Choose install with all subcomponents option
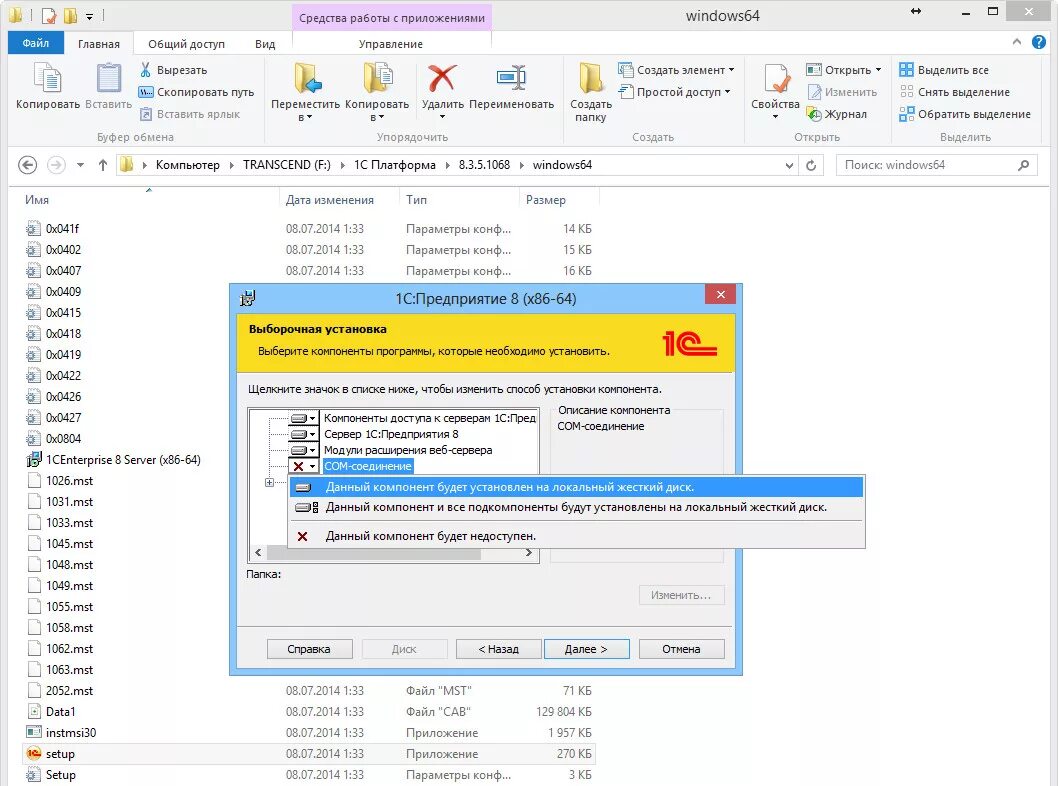 coord(576,507)
